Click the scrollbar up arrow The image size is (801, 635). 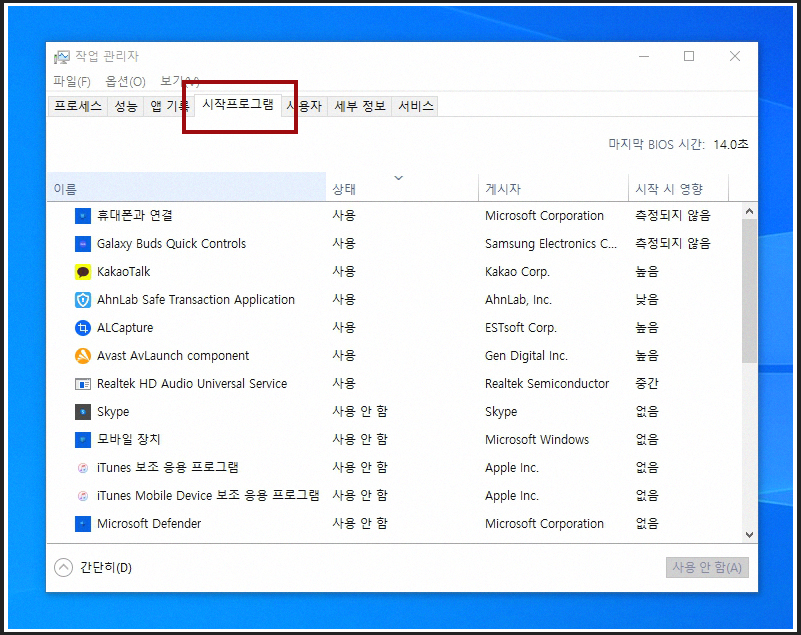pyautogui.click(x=749, y=211)
